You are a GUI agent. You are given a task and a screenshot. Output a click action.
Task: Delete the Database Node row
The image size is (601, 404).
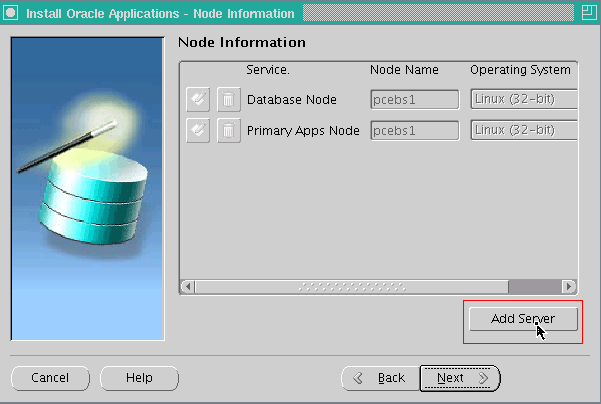coord(229,99)
